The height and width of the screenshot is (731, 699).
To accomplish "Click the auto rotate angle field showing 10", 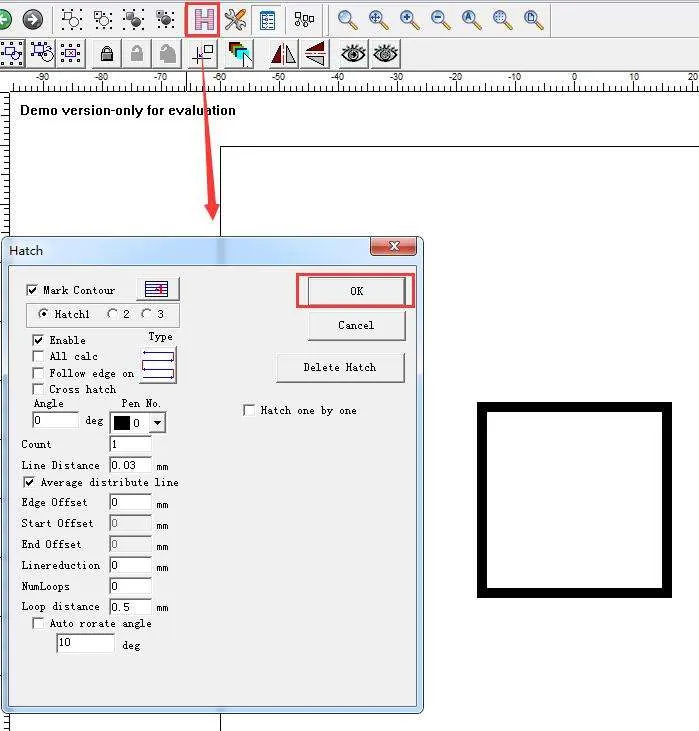I will click(x=85, y=643).
